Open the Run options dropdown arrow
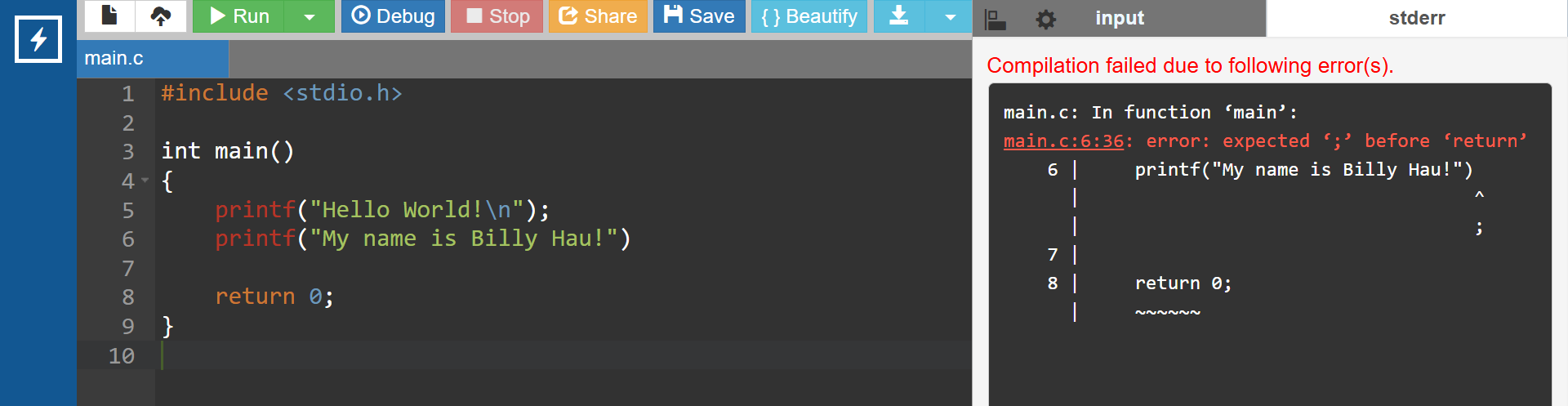The image size is (1568, 406). tap(310, 16)
